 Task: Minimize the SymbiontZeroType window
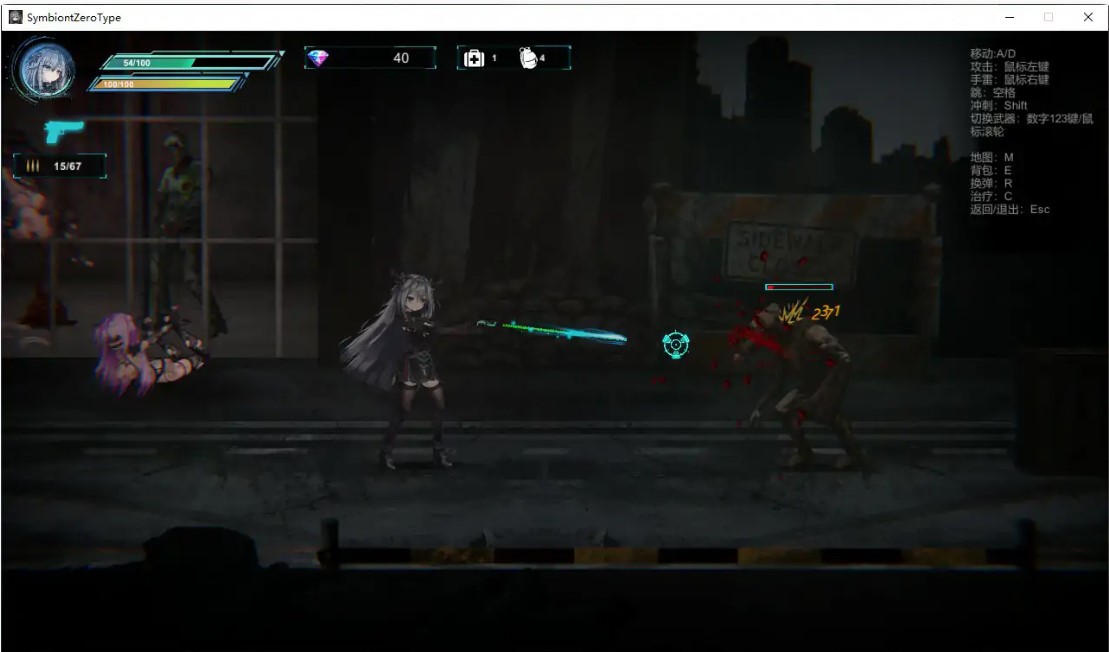click(1009, 17)
